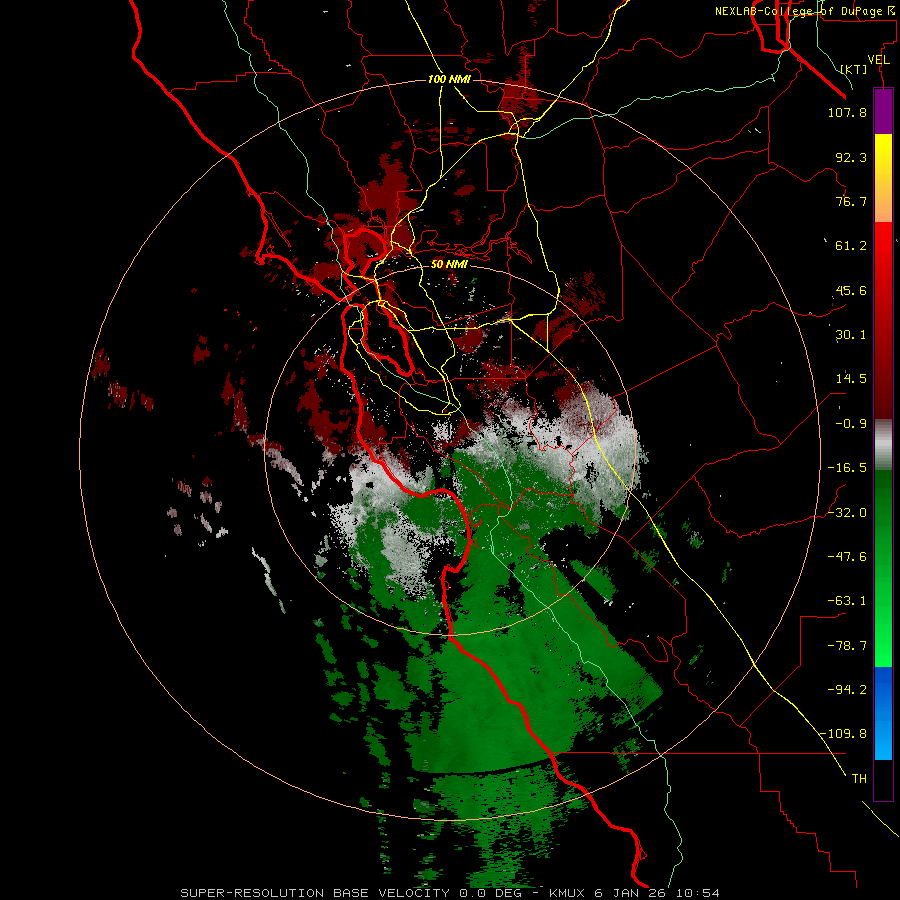Click the blue segment of velocity color bar
This screenshot has height=900, width=900.
point(883,713)
